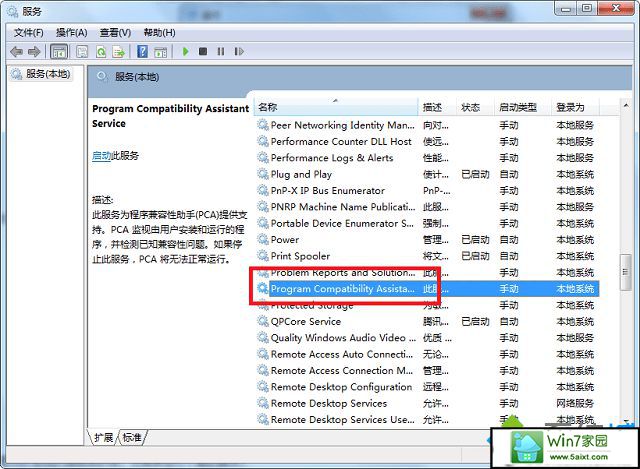Switch to the 扩展 tab

[104, 438]
